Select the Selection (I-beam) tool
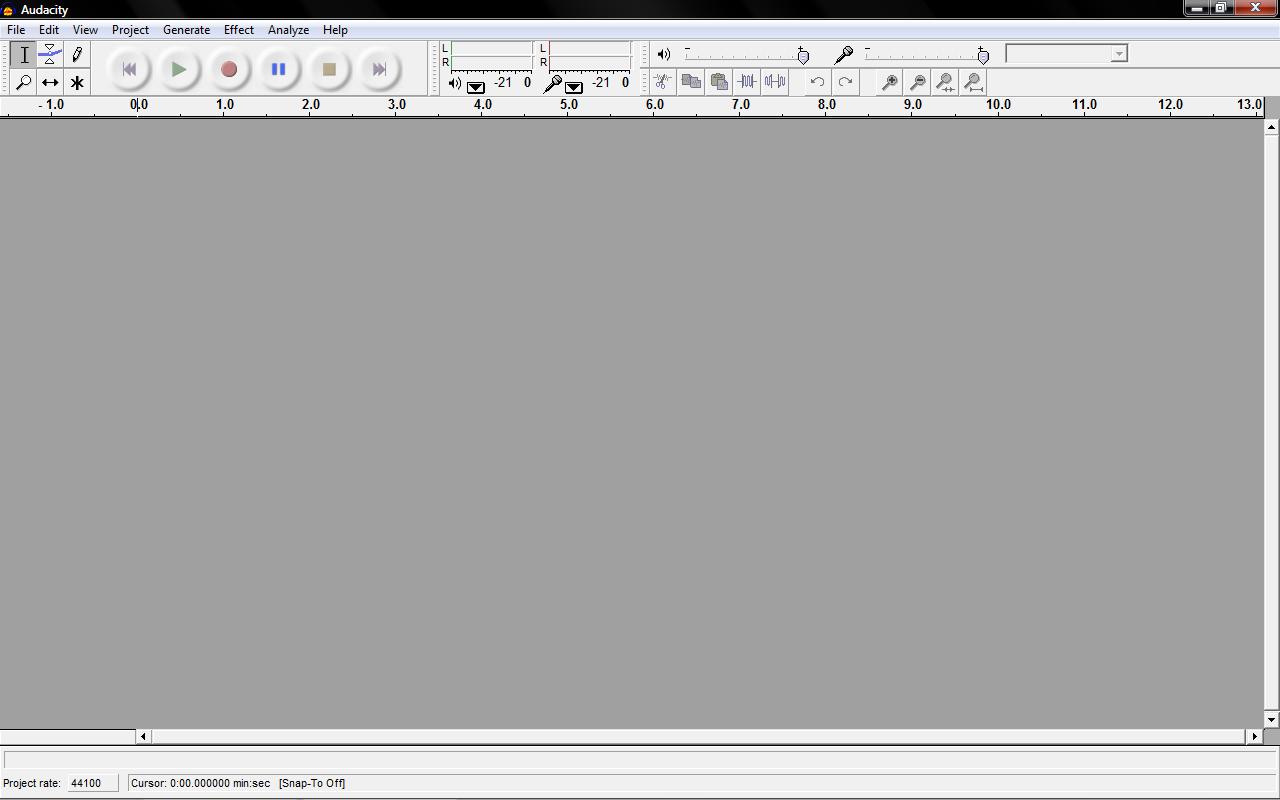This screenshot has height=800, width=1280. (x=24, y=55)
